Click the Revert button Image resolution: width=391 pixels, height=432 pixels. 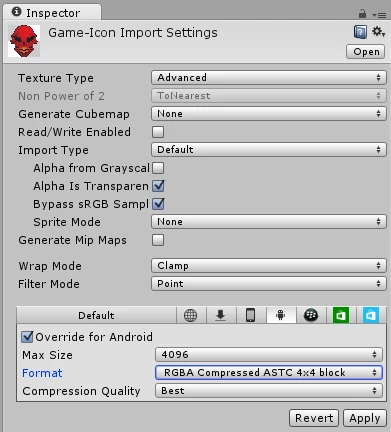pyautogui.click(x=314, y=418)
